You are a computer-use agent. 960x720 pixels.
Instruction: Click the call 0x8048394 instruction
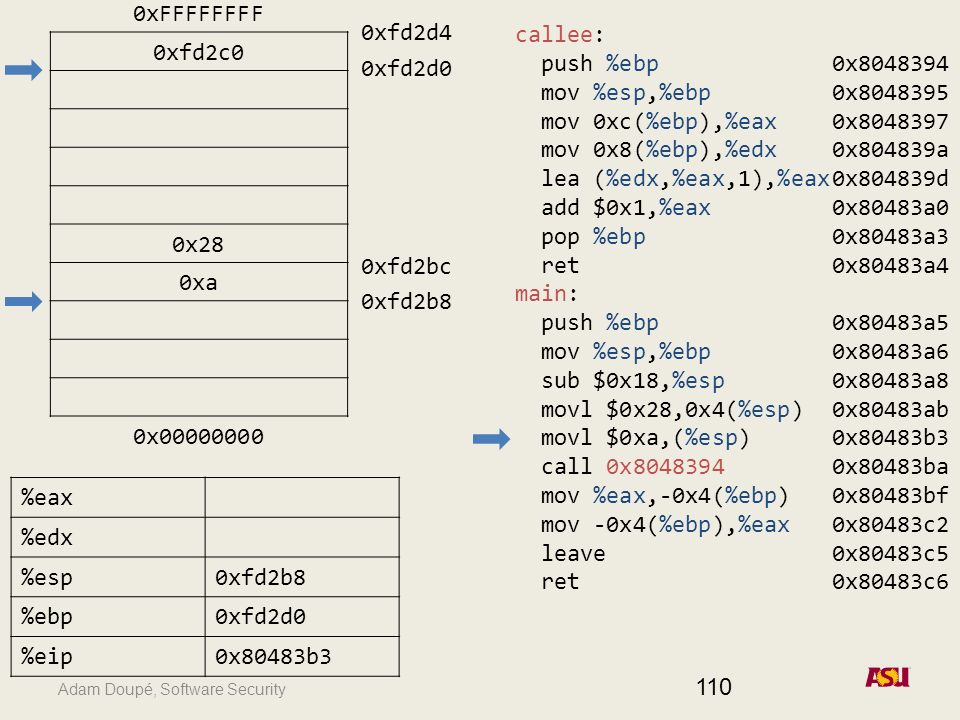pos(632,467)
